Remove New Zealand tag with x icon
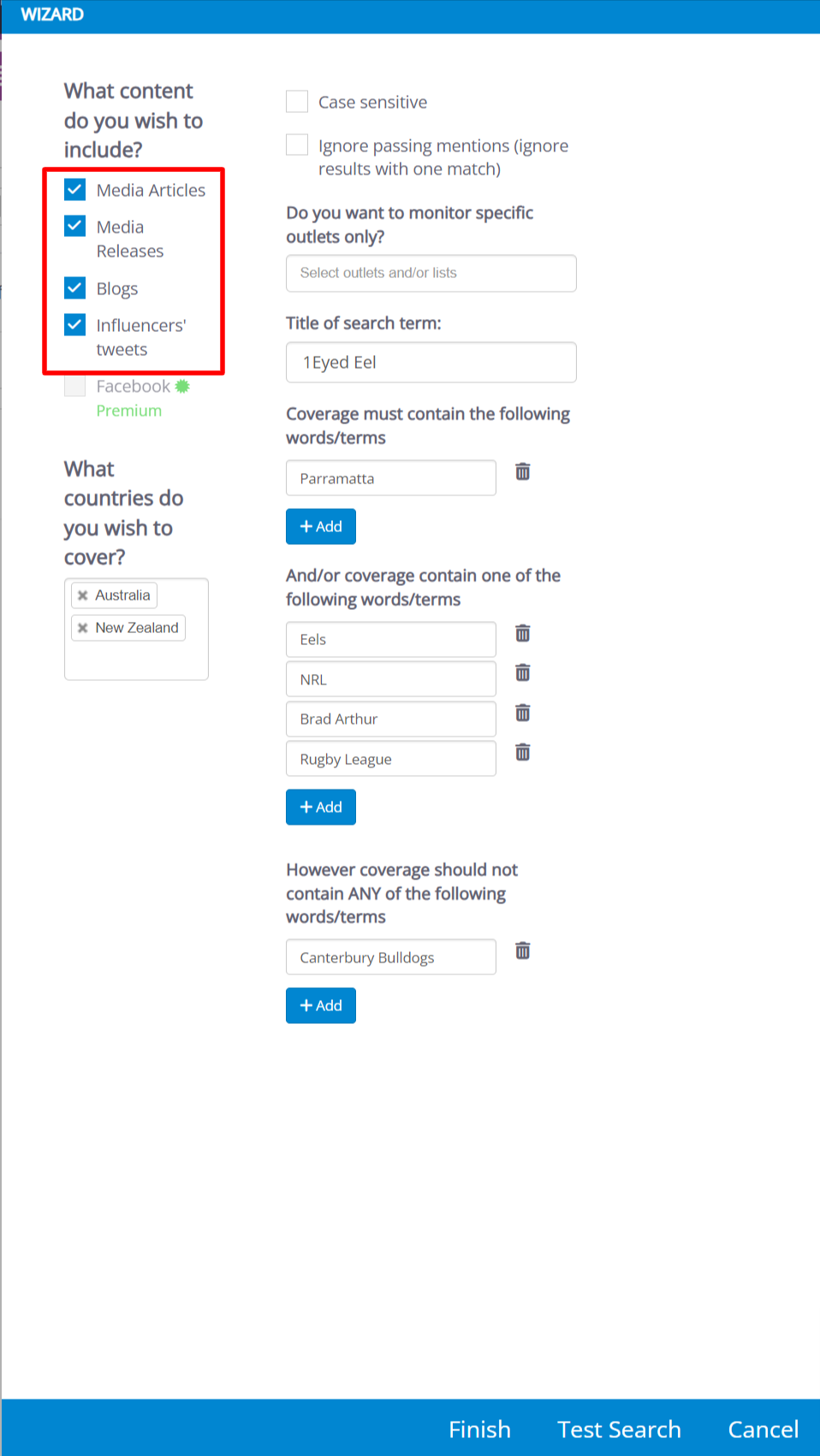820x1456 pixels. [x=83, y=628]
